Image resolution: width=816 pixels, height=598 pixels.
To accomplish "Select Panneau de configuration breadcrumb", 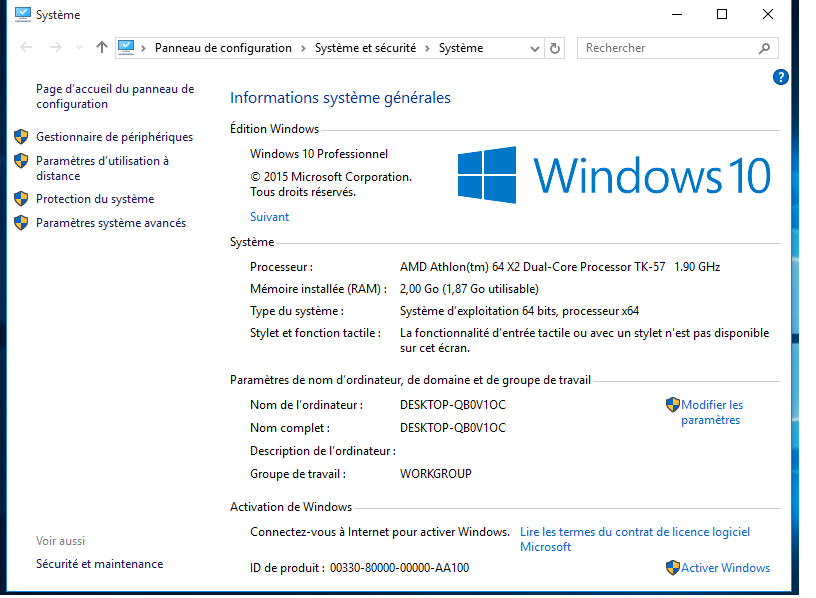I will pos(223,48).
